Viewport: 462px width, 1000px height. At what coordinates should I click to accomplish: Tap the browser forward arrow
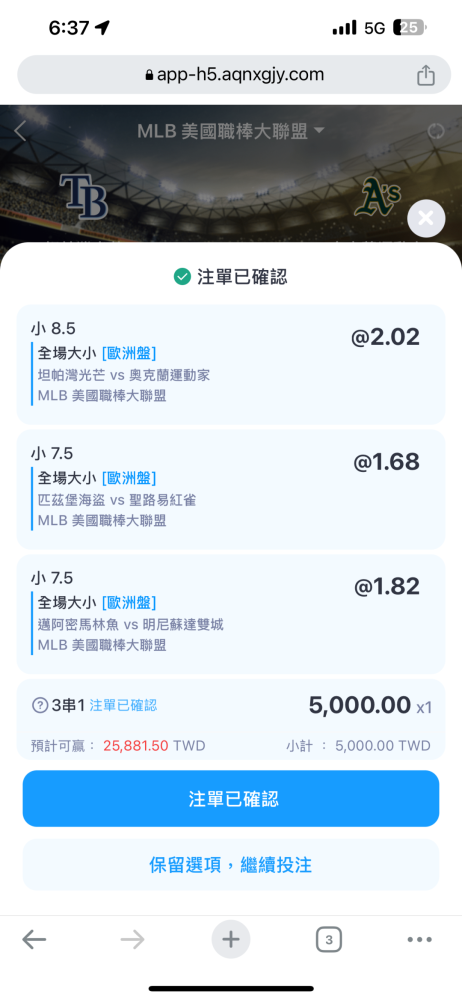coord(132,939)
